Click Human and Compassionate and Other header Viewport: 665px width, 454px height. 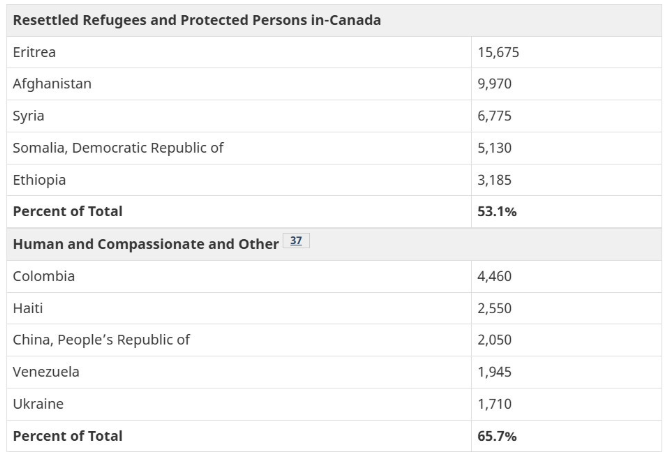(x=146, y=244)
